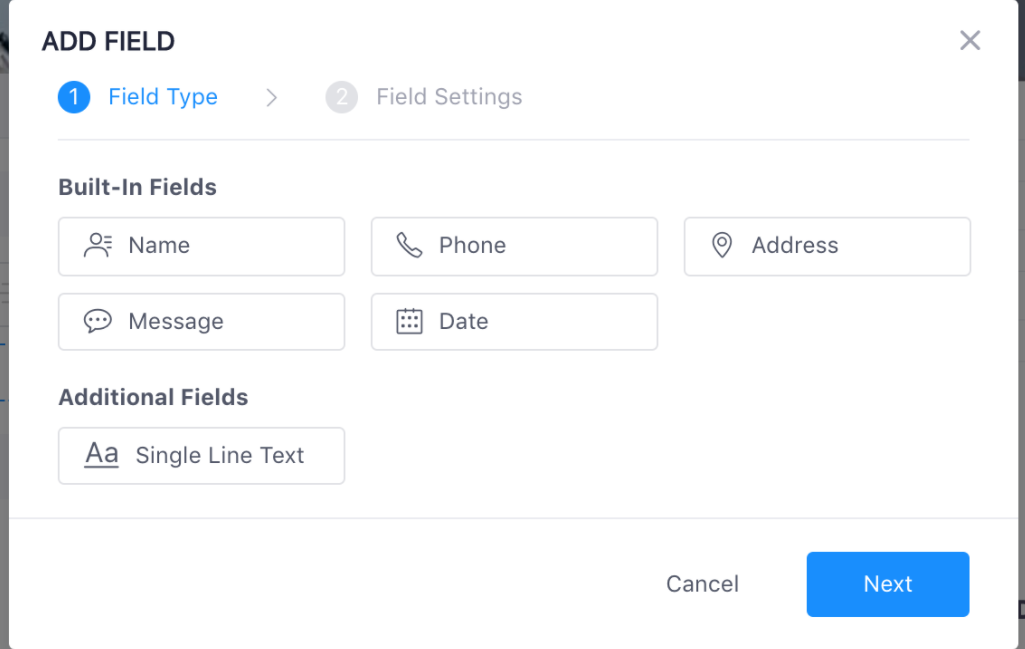
Task: Select the Name built-in field
Action: pos(201,246)
